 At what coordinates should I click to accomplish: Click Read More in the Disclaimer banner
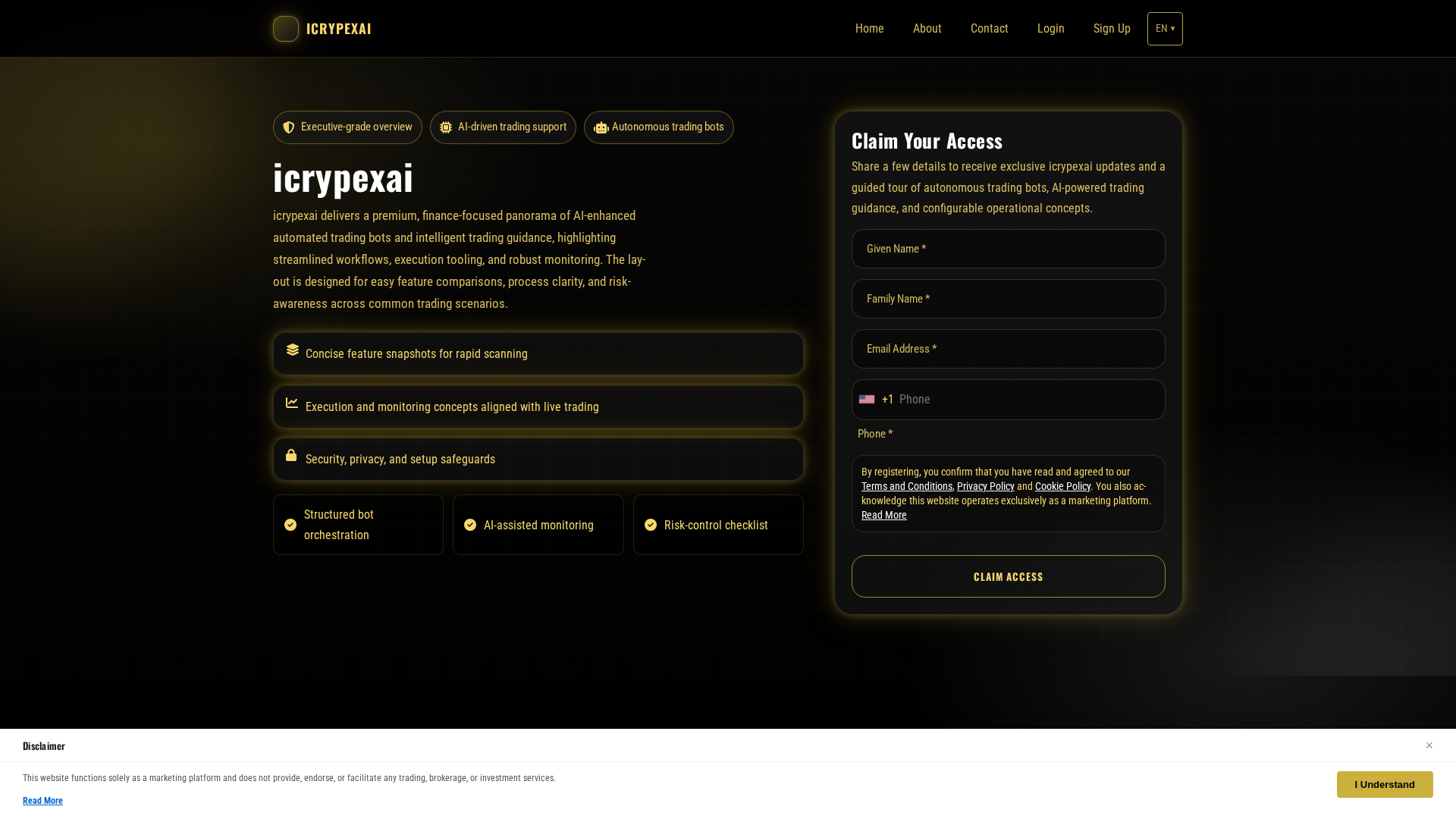pyautogui.click(x=42, y=801)
